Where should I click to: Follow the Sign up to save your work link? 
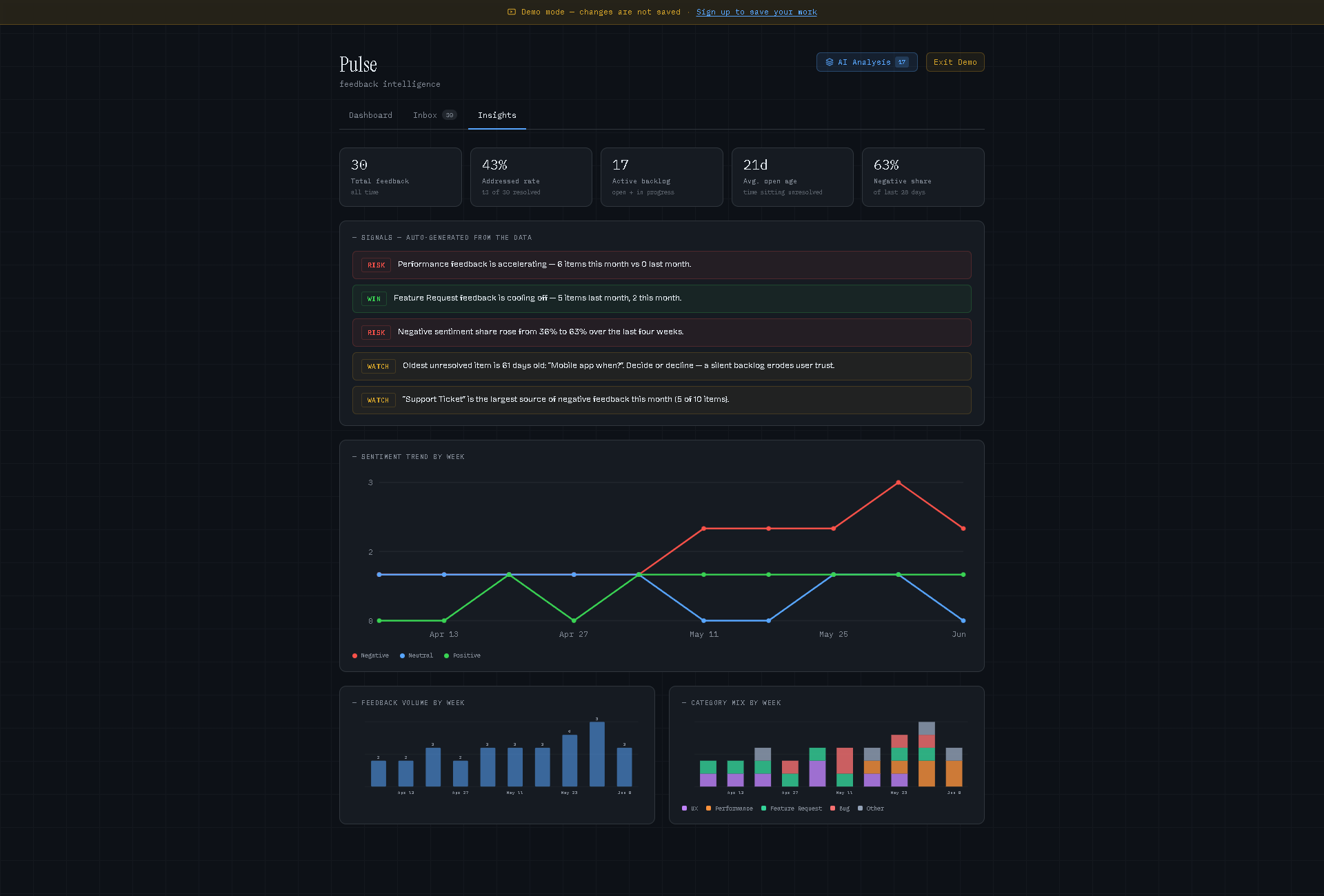[x=756, y=12]
